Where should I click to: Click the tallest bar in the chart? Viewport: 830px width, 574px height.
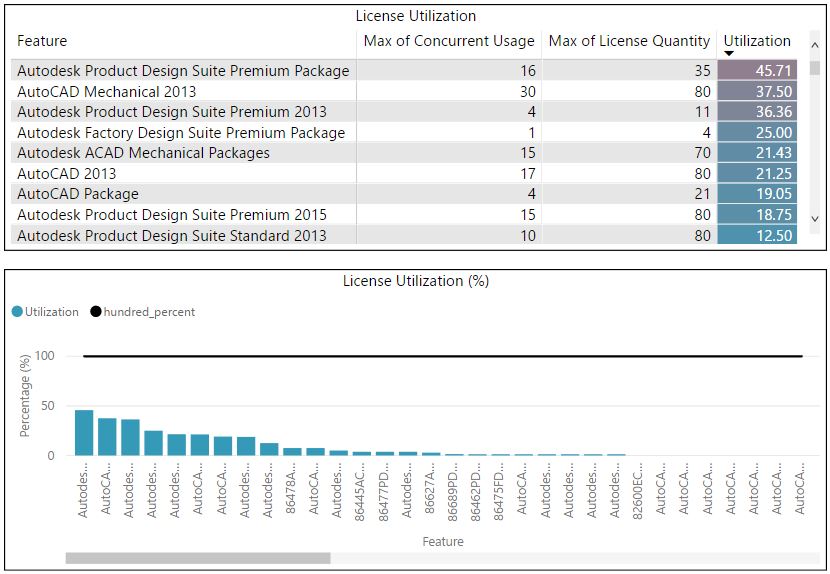pos(84,433)
